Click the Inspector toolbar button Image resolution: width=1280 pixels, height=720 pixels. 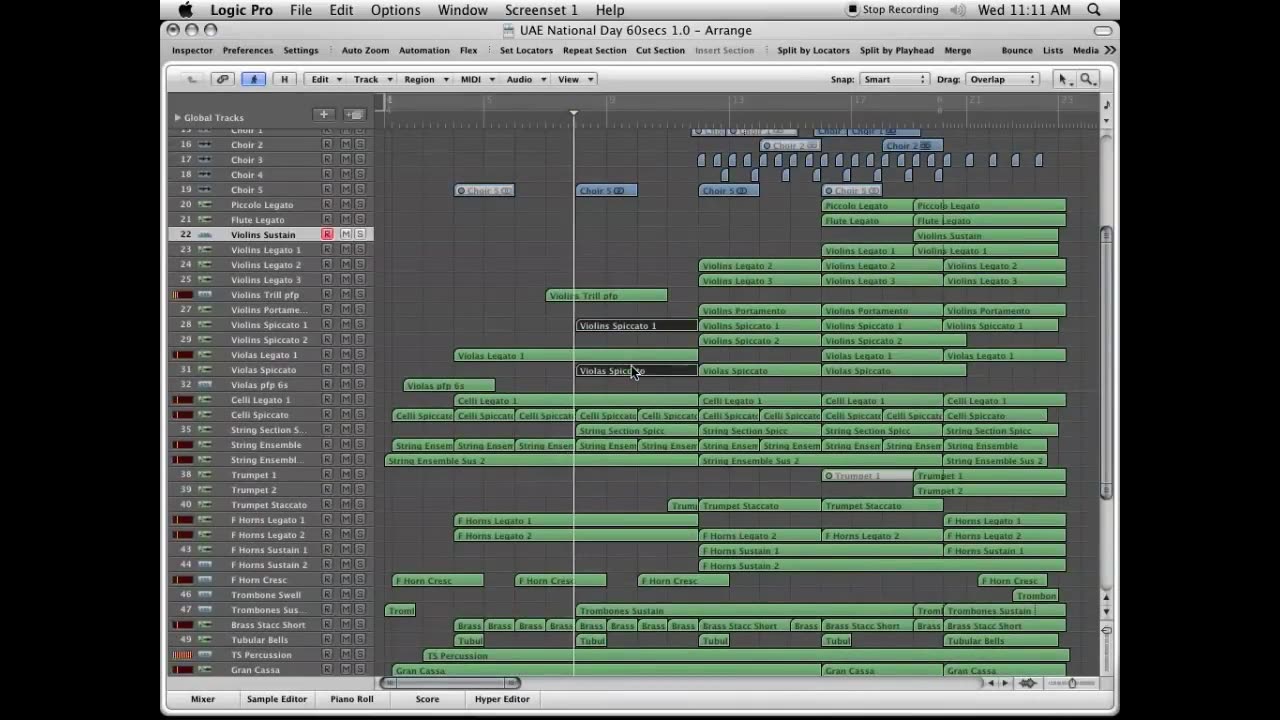click(192, 50)
